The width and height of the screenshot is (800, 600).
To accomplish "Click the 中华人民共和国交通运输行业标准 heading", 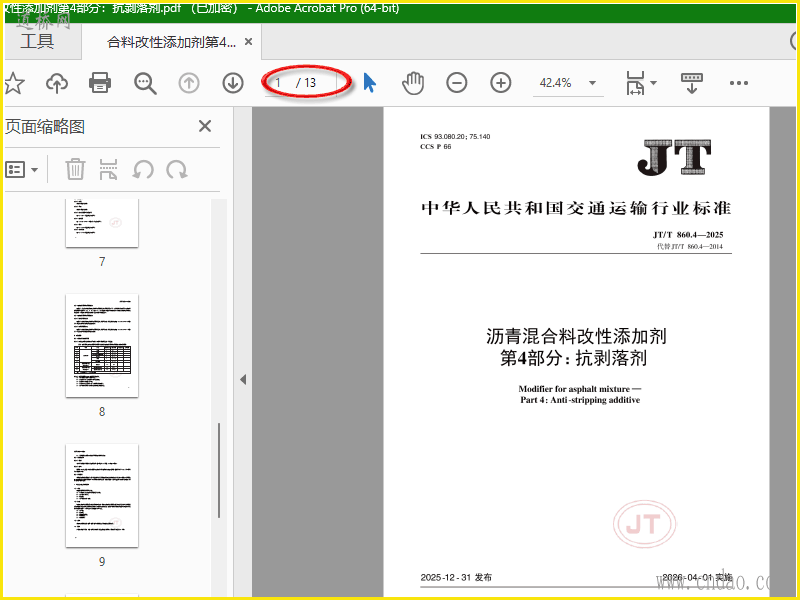I will tap(576, 208).
